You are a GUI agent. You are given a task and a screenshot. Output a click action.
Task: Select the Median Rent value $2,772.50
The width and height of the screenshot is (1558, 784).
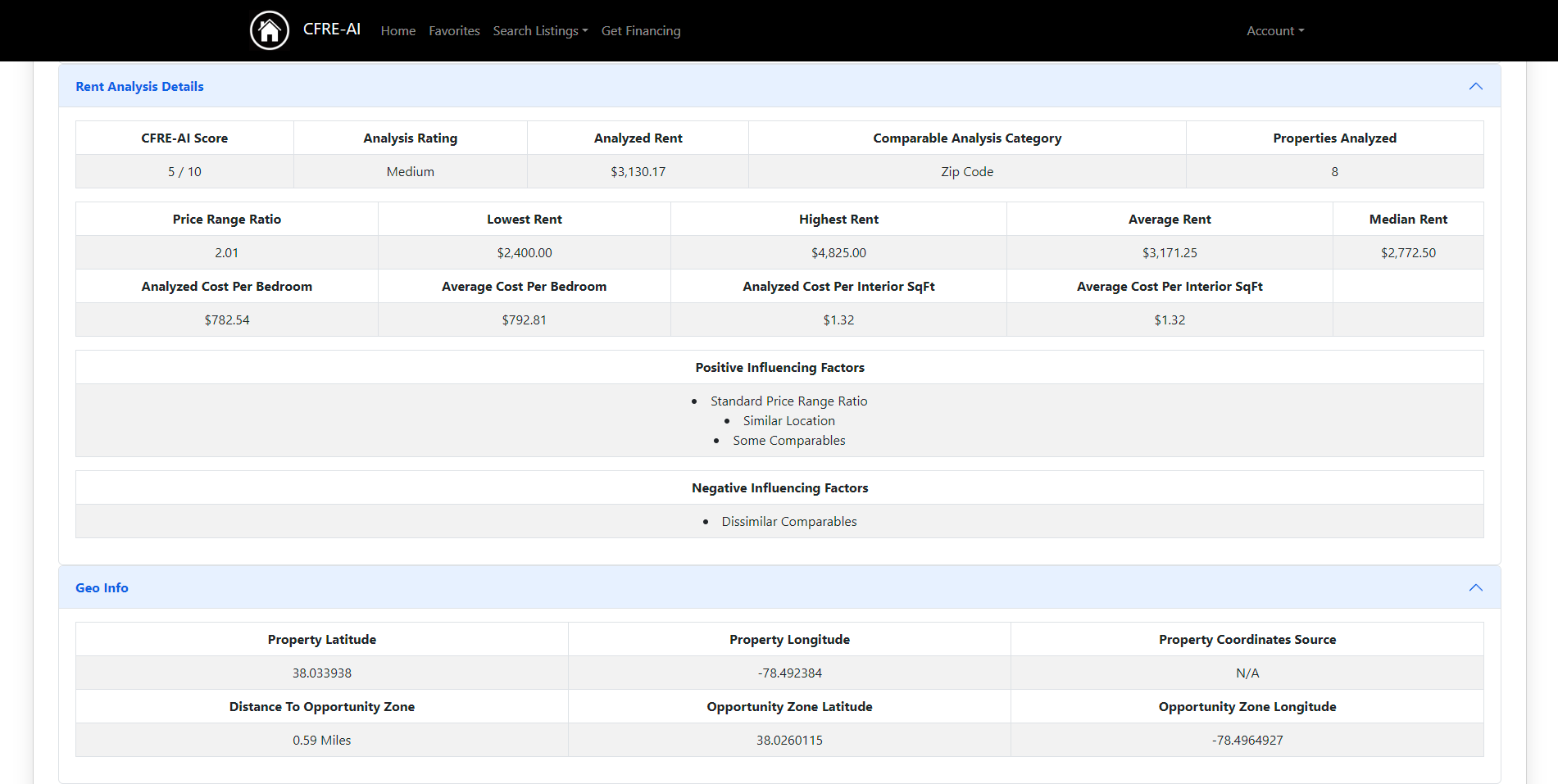[x=1408, y=252]
